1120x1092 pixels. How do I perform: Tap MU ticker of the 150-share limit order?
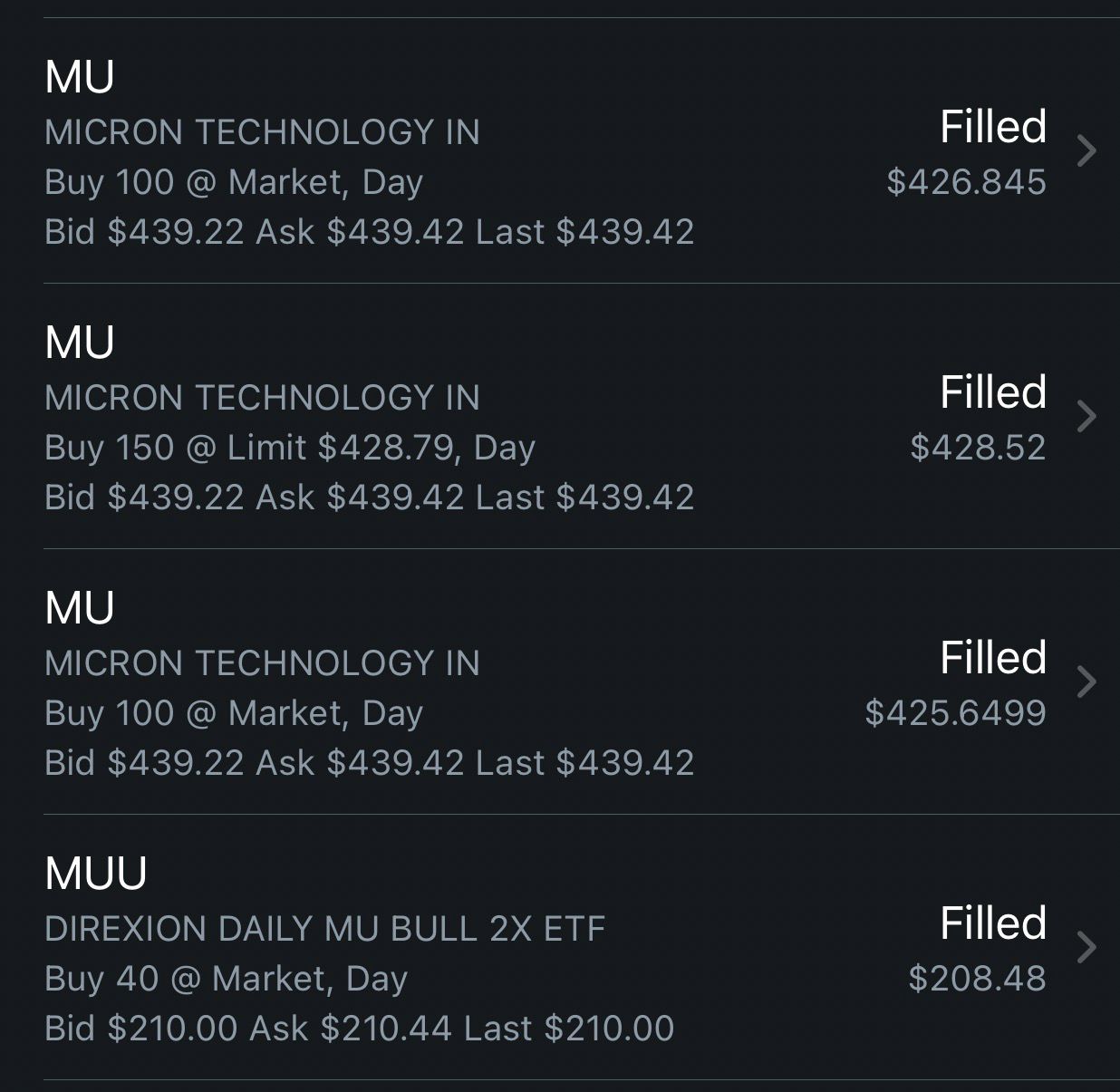click(x=80, y=343)
